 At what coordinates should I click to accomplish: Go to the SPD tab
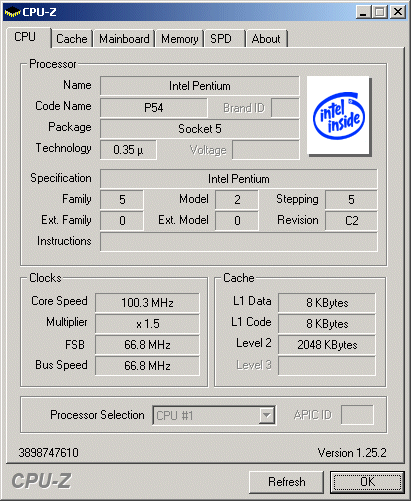pyautogui.click(x=225, y=39)
